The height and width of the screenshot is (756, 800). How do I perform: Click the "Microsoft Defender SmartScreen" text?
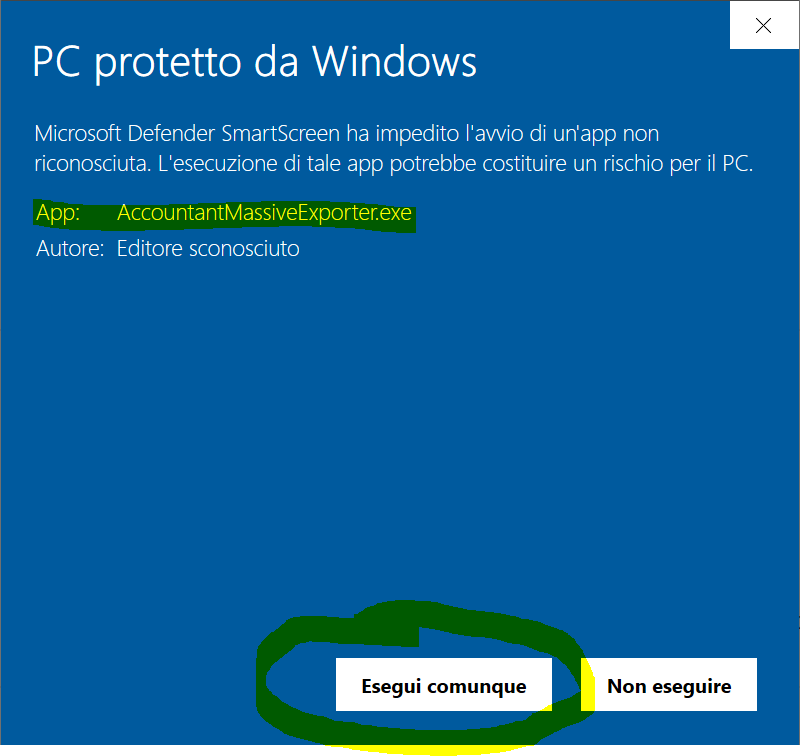187,134
